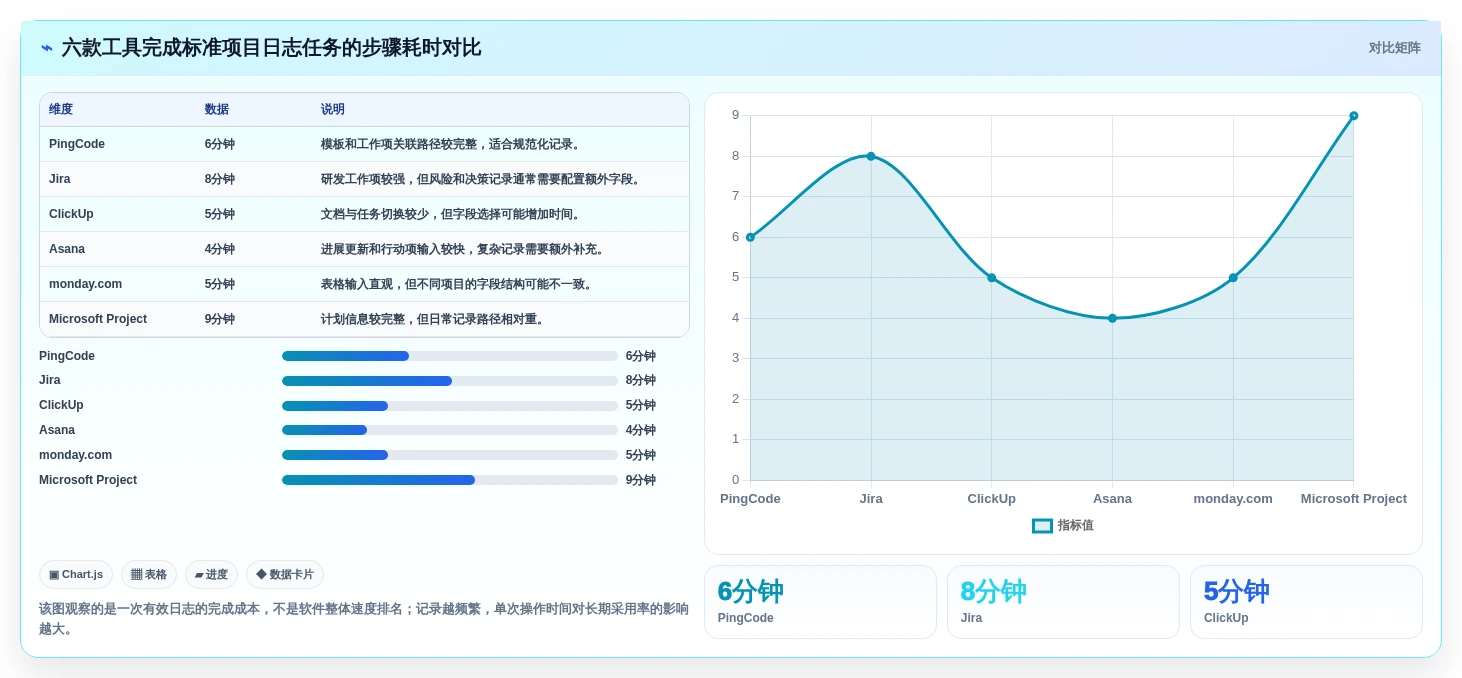This screenshot has height=678, width=1462.
Task: Click the 数据 column header
Action: tap(217, 109)
